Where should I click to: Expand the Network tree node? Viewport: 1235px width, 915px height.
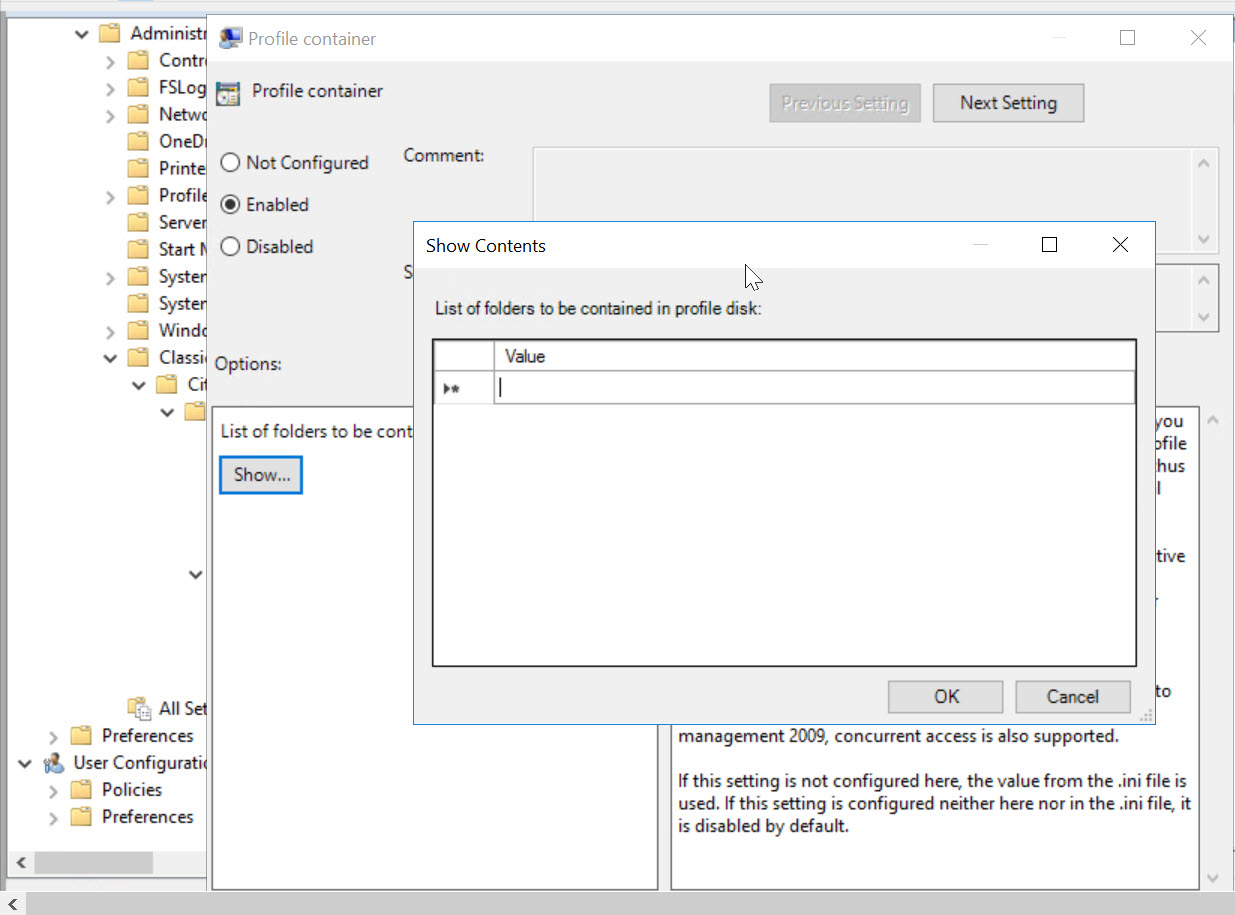point(110,116)
